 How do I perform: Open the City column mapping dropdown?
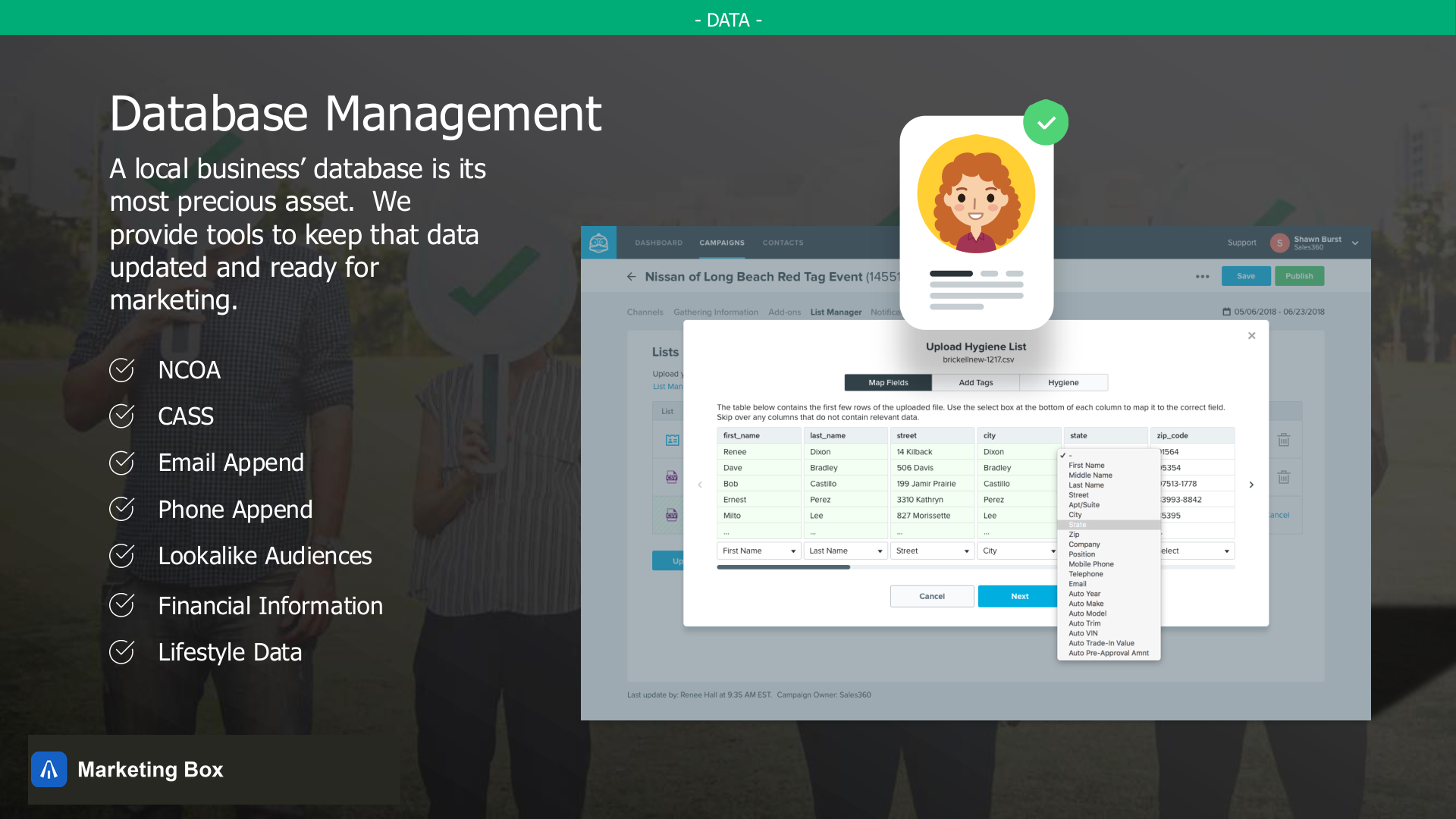(x=1018, y=551)
